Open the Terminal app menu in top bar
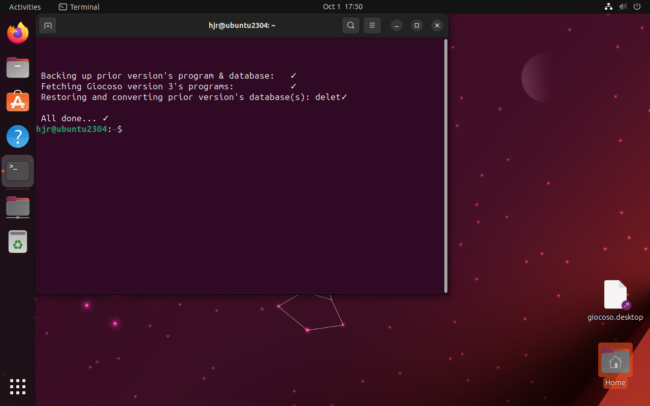Screen dimensions: 650x406 click(x=79, y=7)
